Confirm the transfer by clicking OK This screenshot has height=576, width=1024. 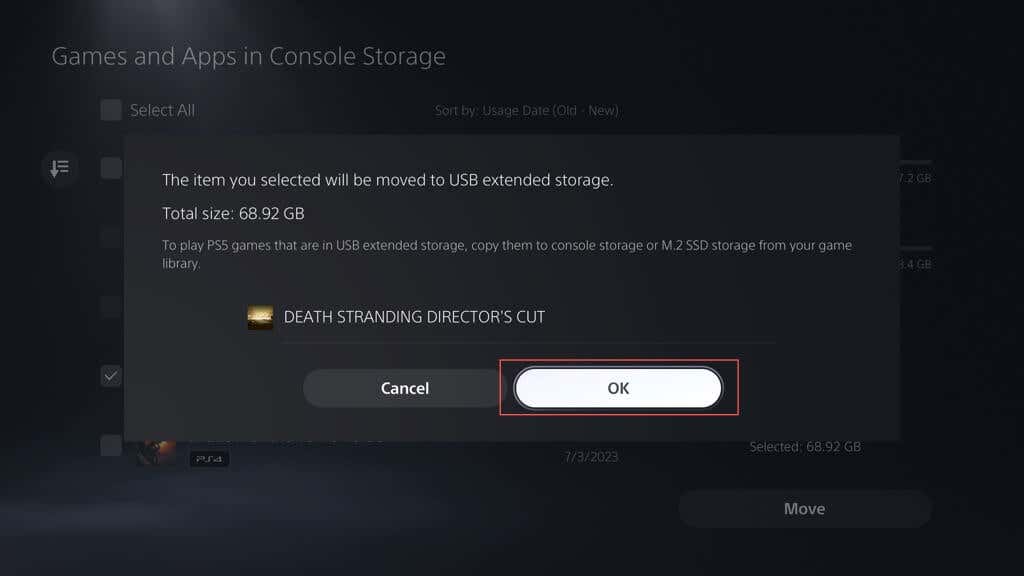618,388
